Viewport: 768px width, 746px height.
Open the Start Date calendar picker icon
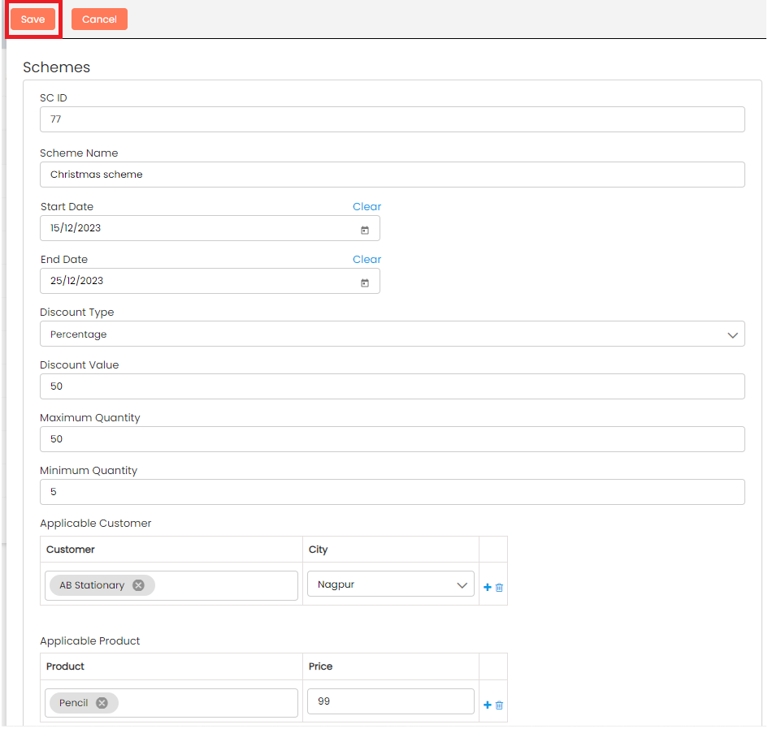tap(364, 230)
